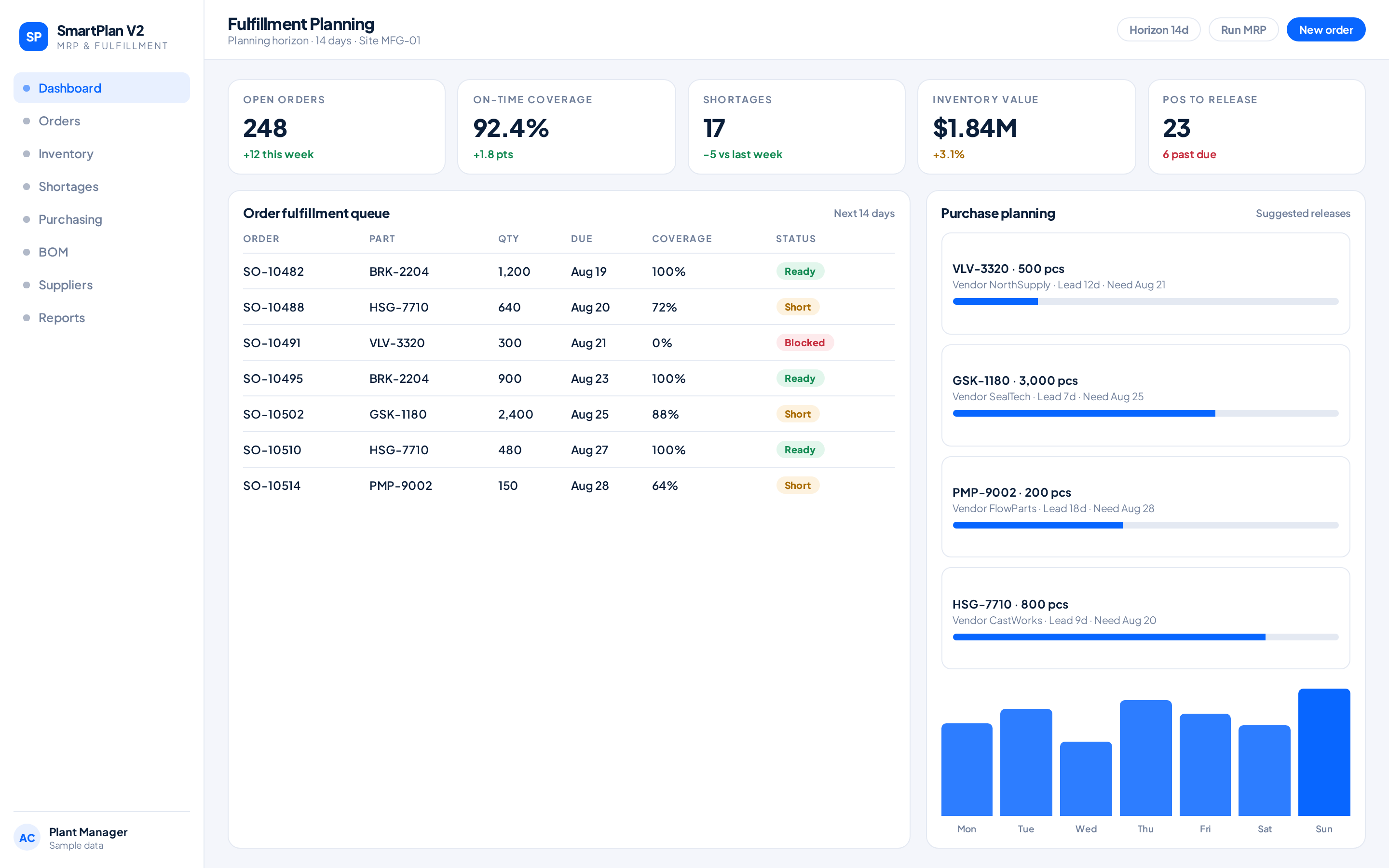This screenshot has width=1389, height=868.
Task: Click the VLV-3320 progress bar
Action: [x=1145, y=301]
